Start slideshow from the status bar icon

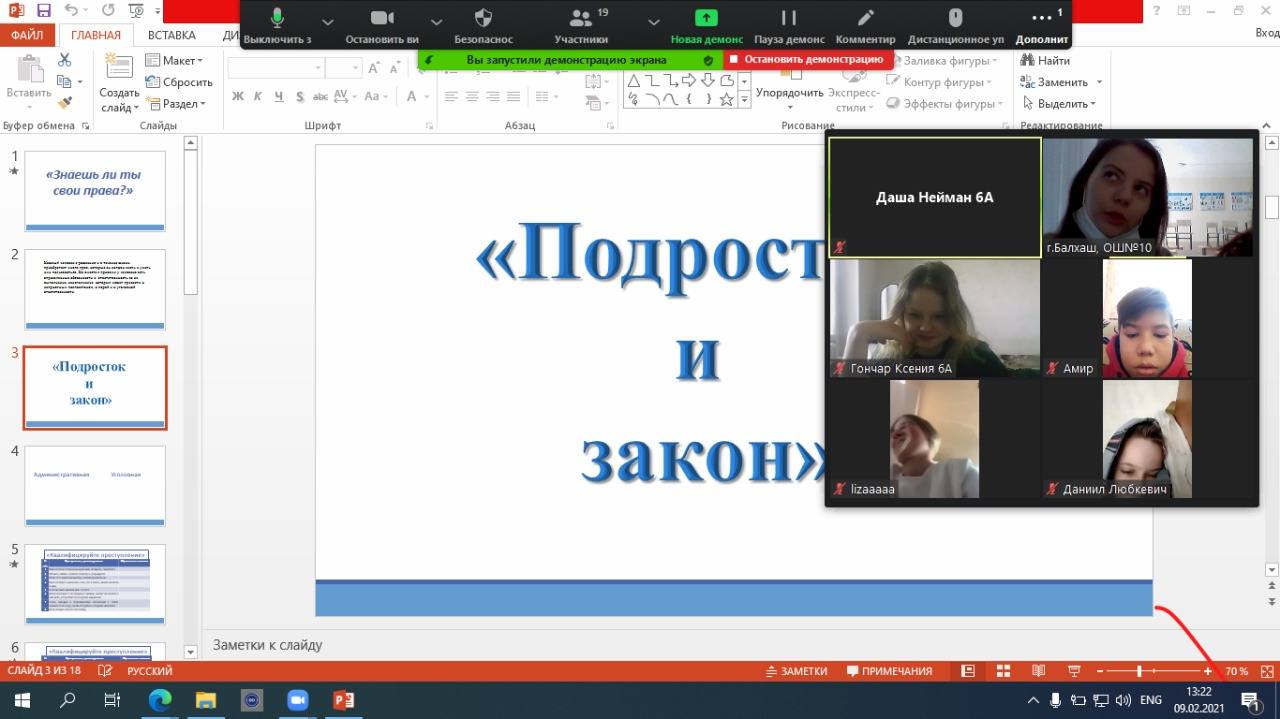[x=1075, y=671]
